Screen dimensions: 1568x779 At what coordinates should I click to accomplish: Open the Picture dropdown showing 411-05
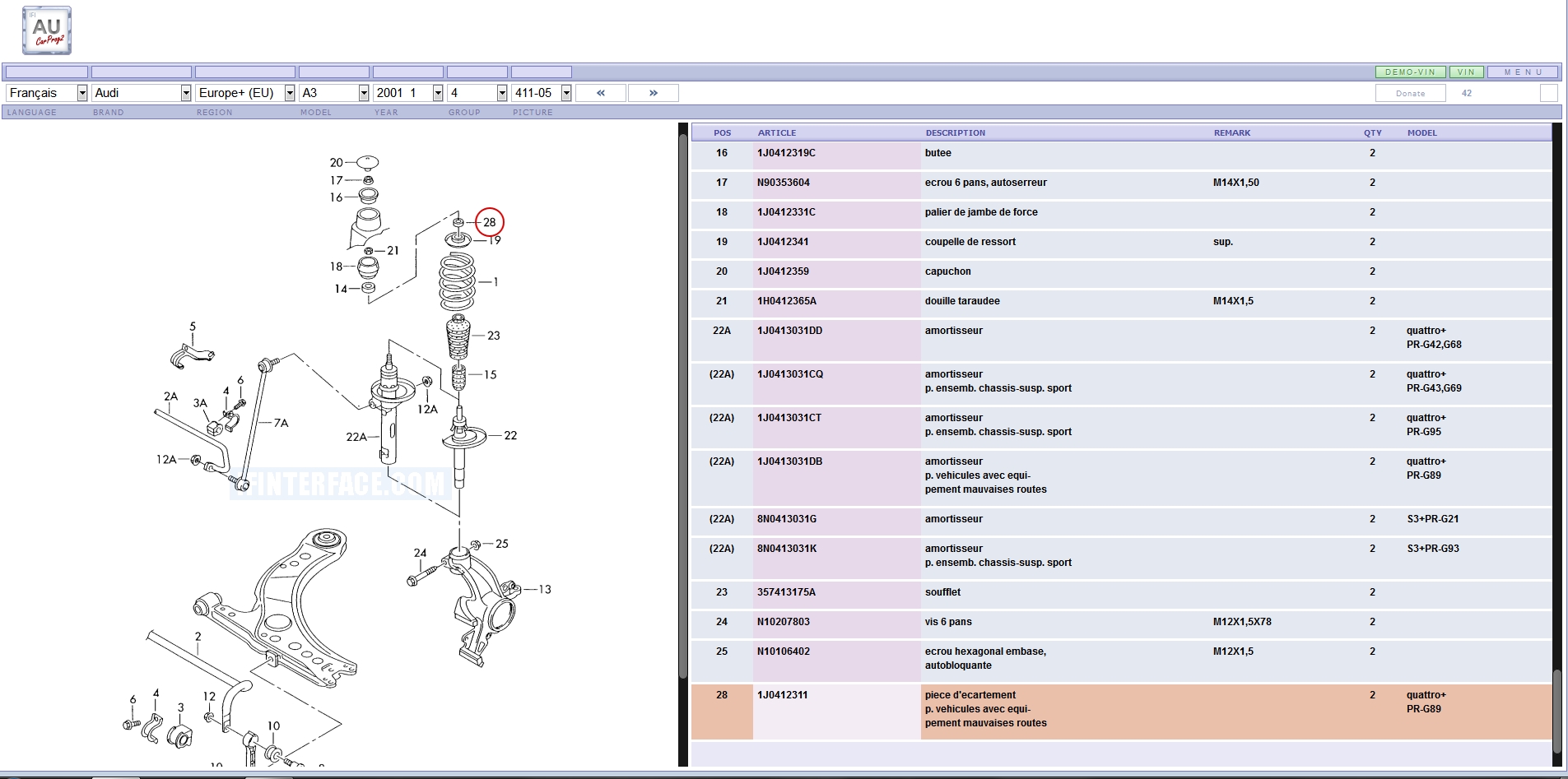(x=541, y=93)
